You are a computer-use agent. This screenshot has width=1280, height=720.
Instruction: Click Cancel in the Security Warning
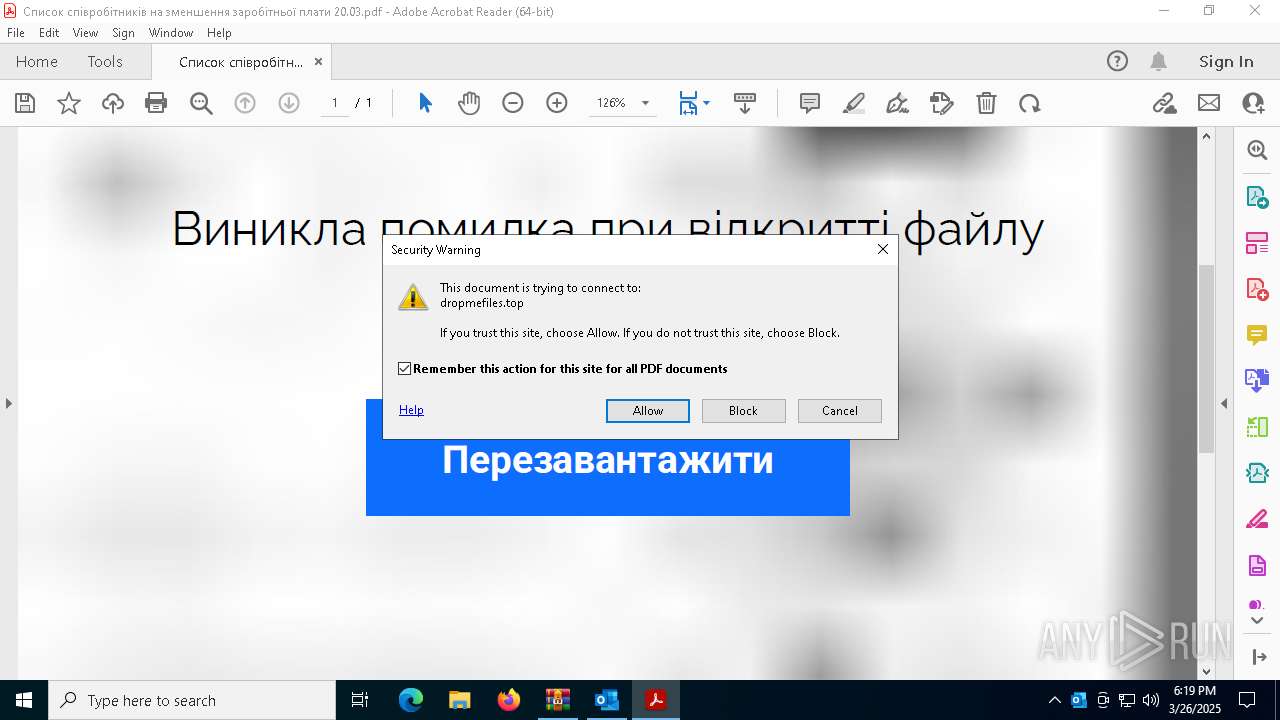coord(840,411)
